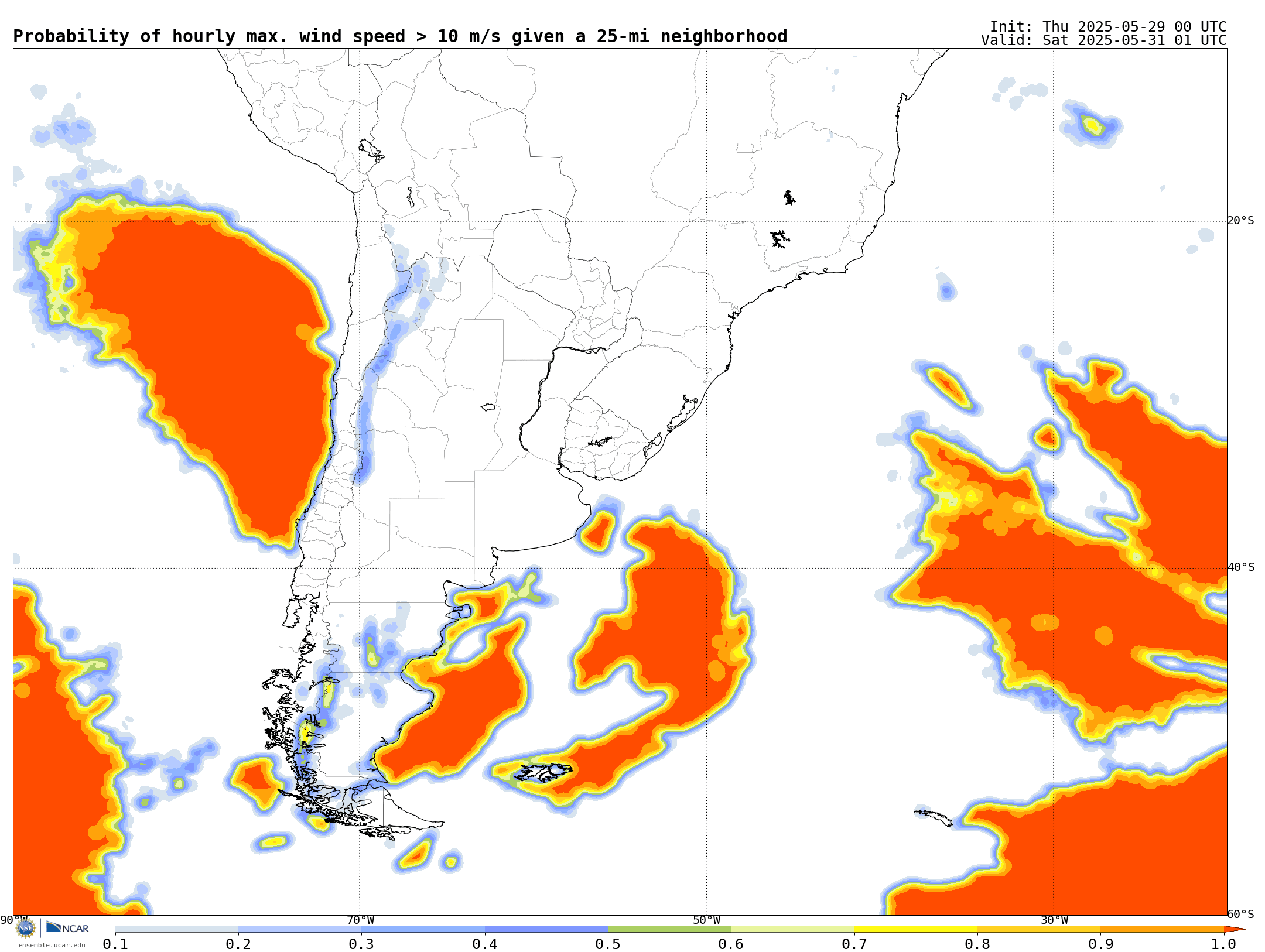This screenshot has height=952, width=1265.
Task: Click the Falkland Islands outline on the map
Action: click(543, 772)
